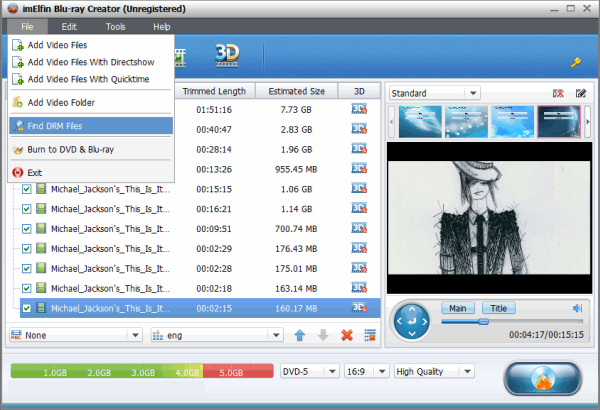The height and width of the screenshot is (410, 600).
Task: Click the Estimated Size column header
Action: coord(297,91)
